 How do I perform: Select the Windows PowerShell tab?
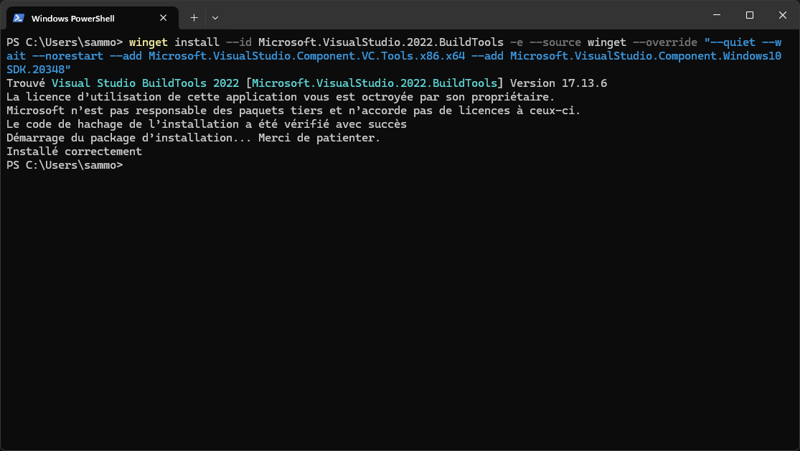(92, 18)
